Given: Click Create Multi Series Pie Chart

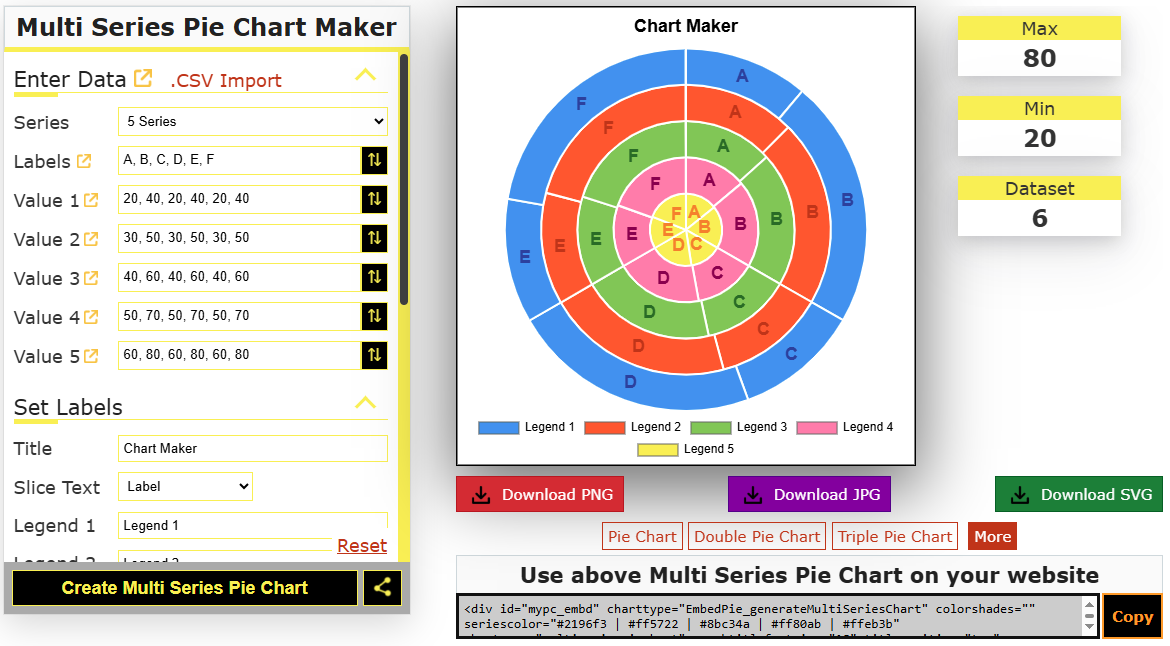Looking at the screenshot, I should pos(184,587).
